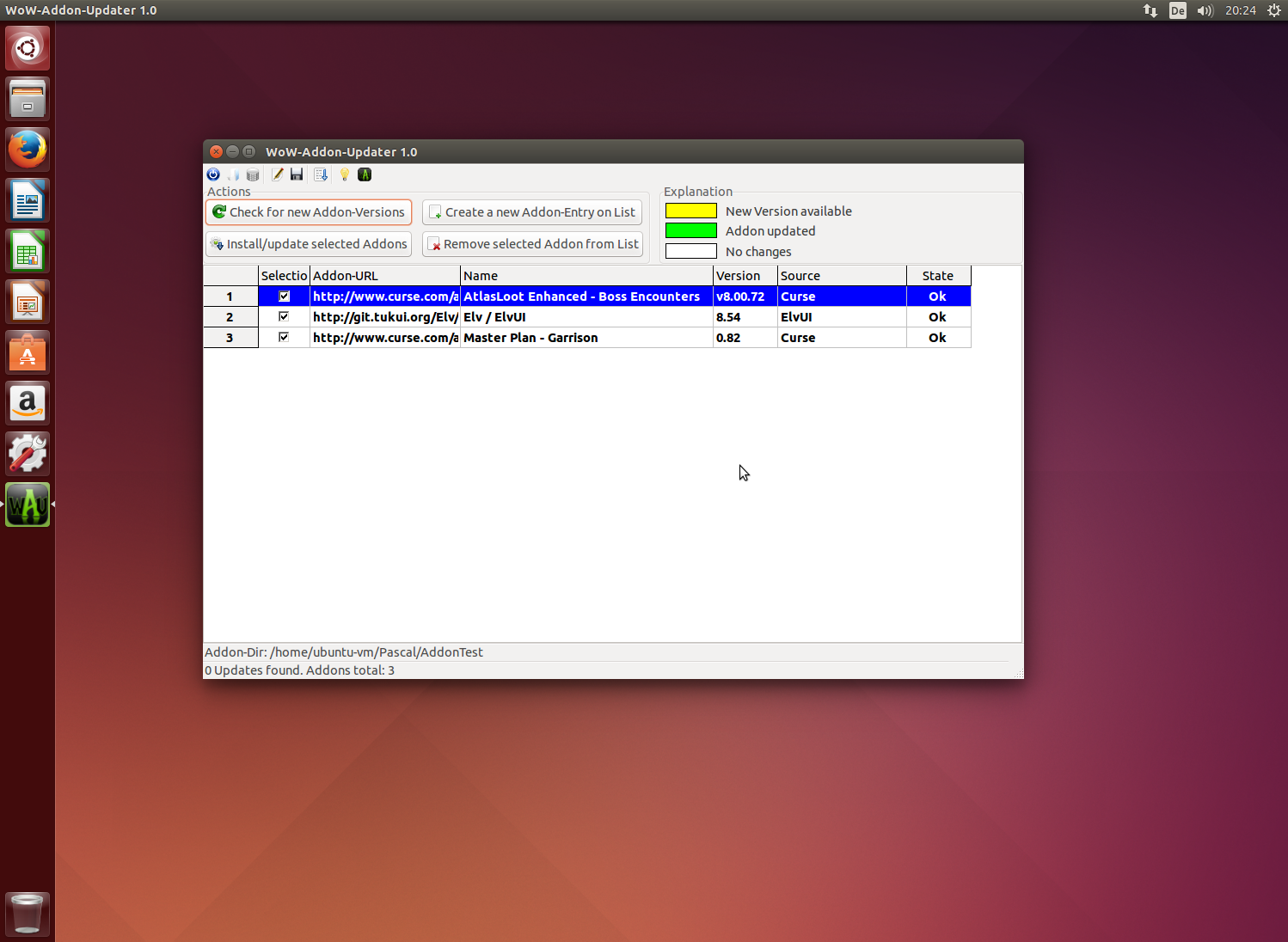Image resolution: width=1288 pixels, height=942 pixels.
Task: Open Amazon launcher icon
Action: point(28,403)
